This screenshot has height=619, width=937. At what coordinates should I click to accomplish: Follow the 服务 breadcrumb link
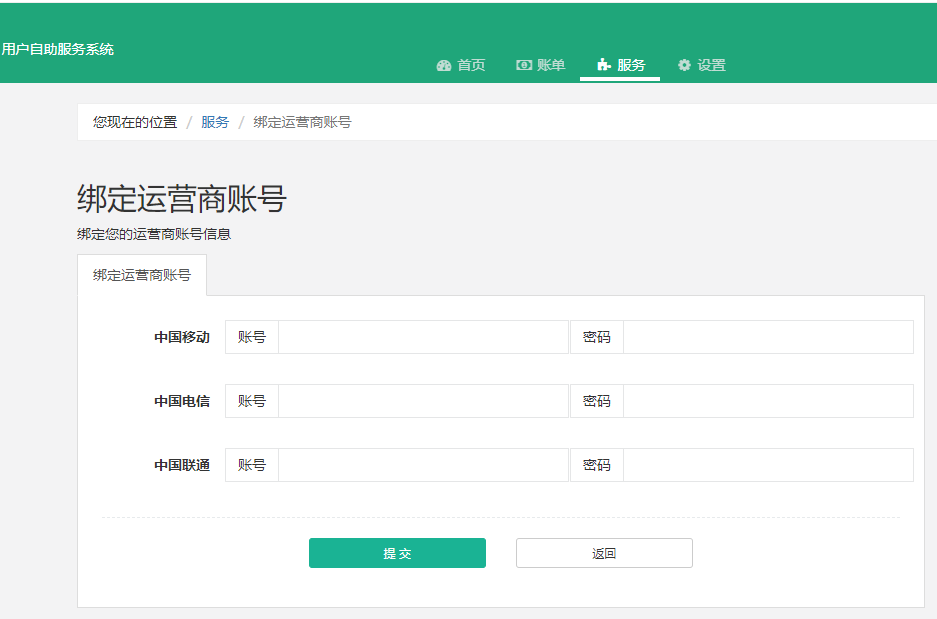click(x=215, y=122)
